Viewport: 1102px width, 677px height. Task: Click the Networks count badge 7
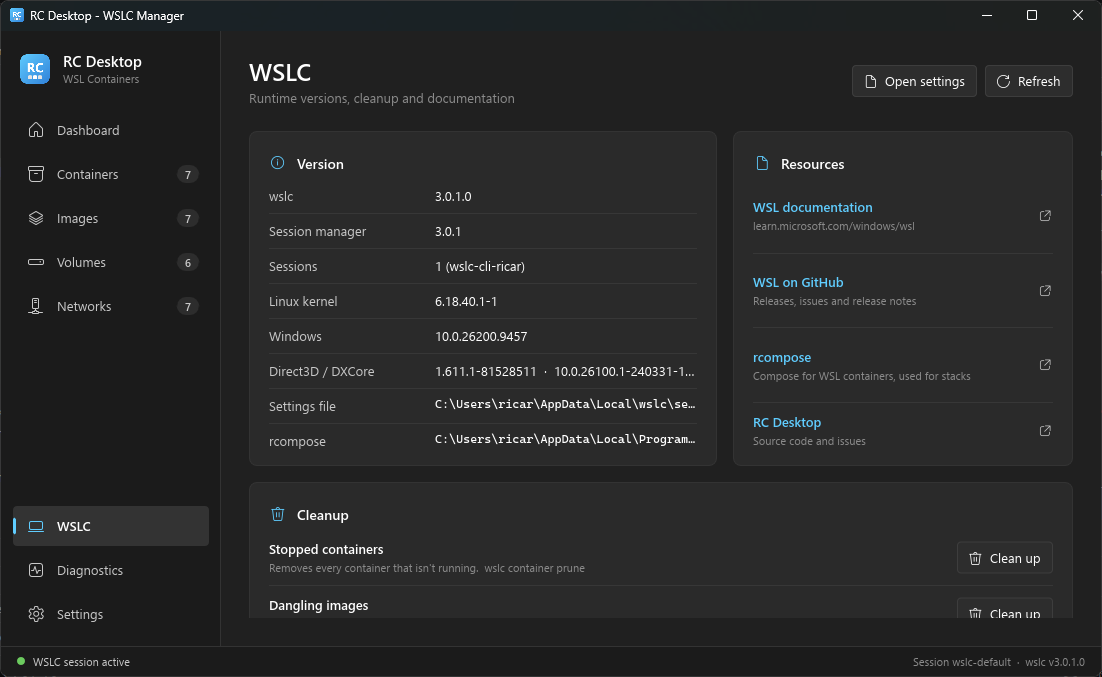pyautogui.click(x=188, y=307)
